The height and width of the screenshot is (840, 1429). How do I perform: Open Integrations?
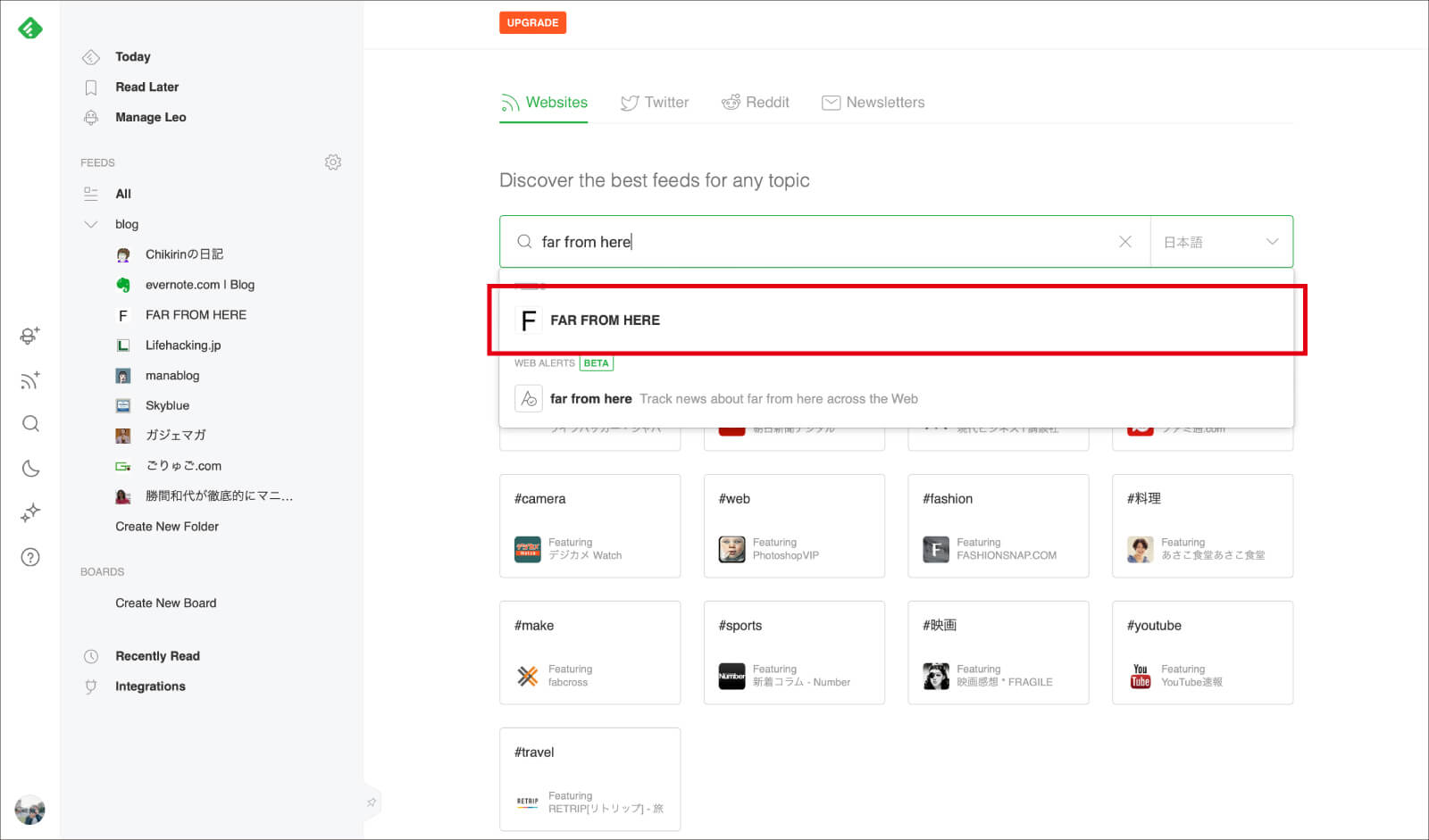[x=151, y=686]
